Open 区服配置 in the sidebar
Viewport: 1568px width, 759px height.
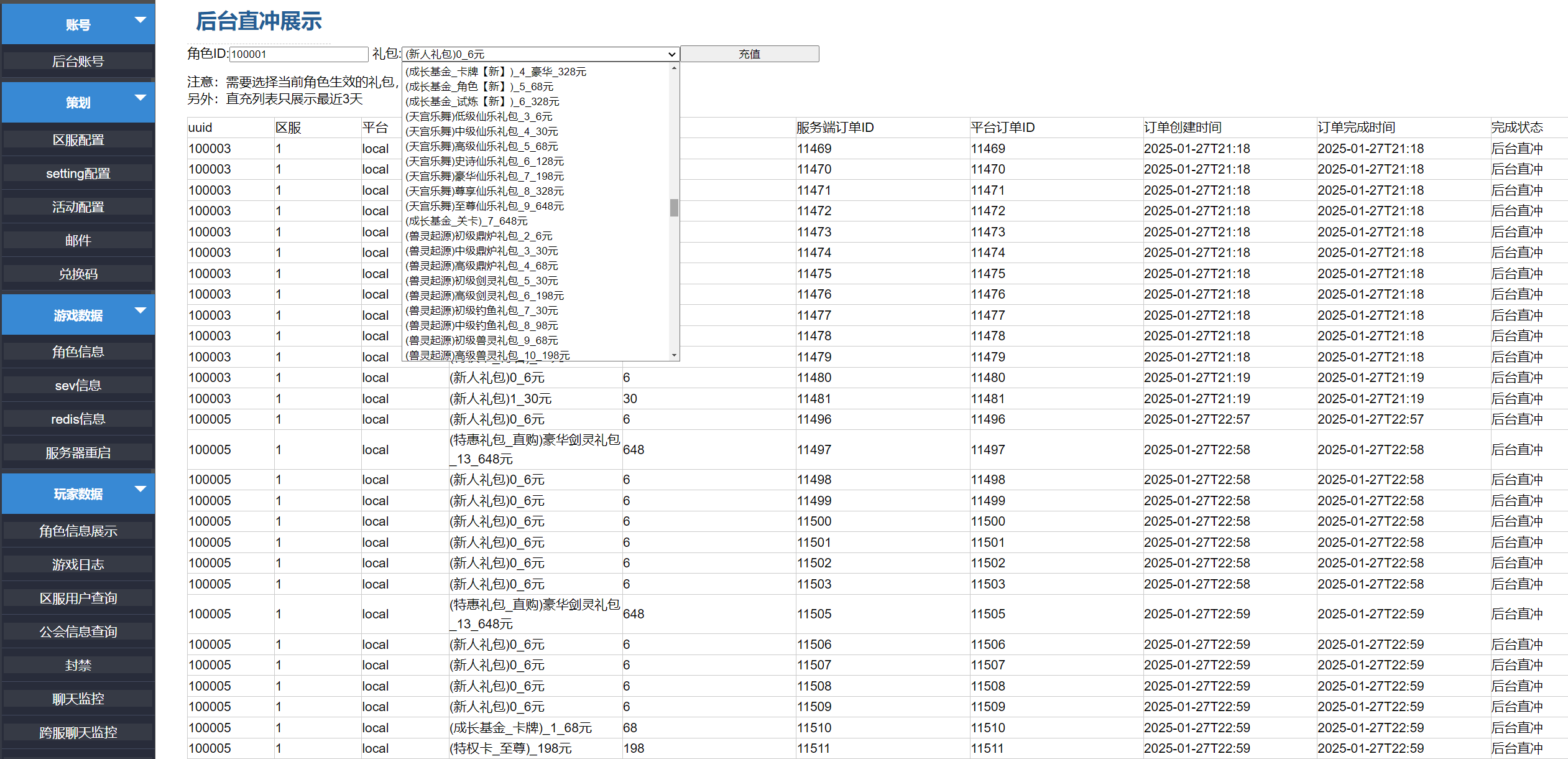pyautogui.click(x=78, y=140)
